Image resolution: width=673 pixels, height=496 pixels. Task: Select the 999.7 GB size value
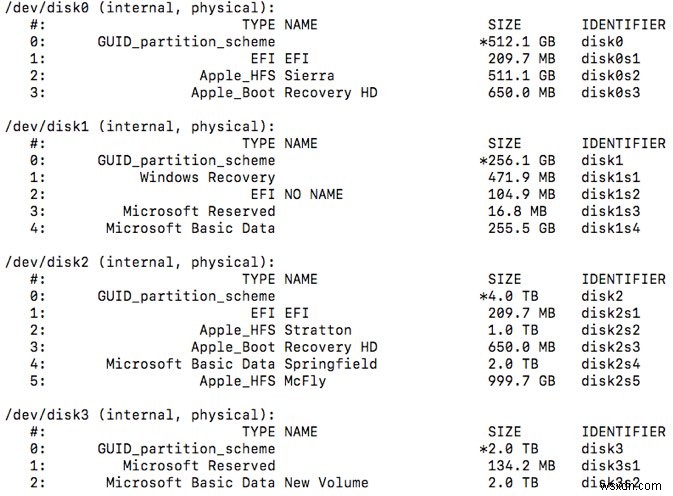[521, 380]
